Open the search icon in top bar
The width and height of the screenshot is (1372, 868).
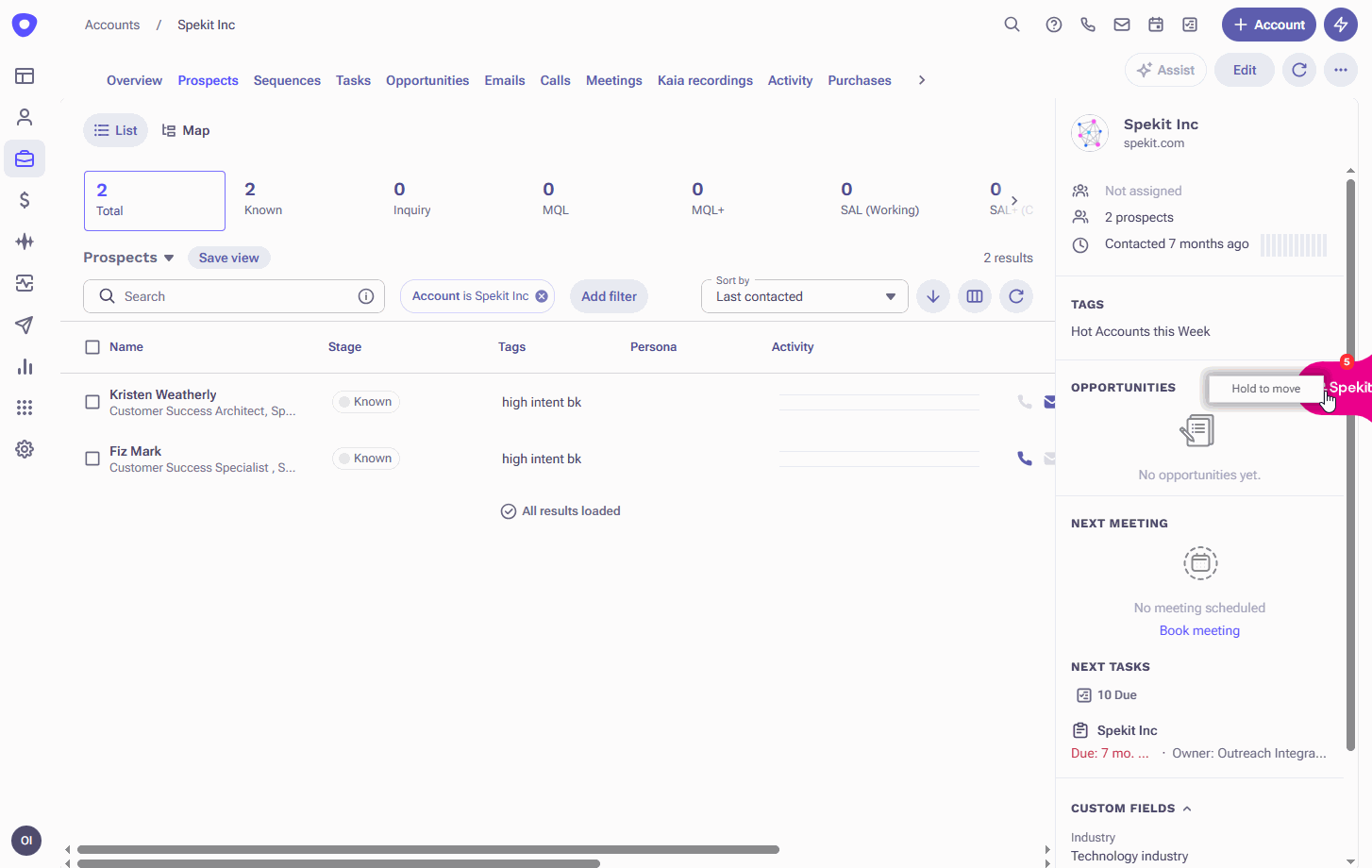click(x=1012, y=25)
